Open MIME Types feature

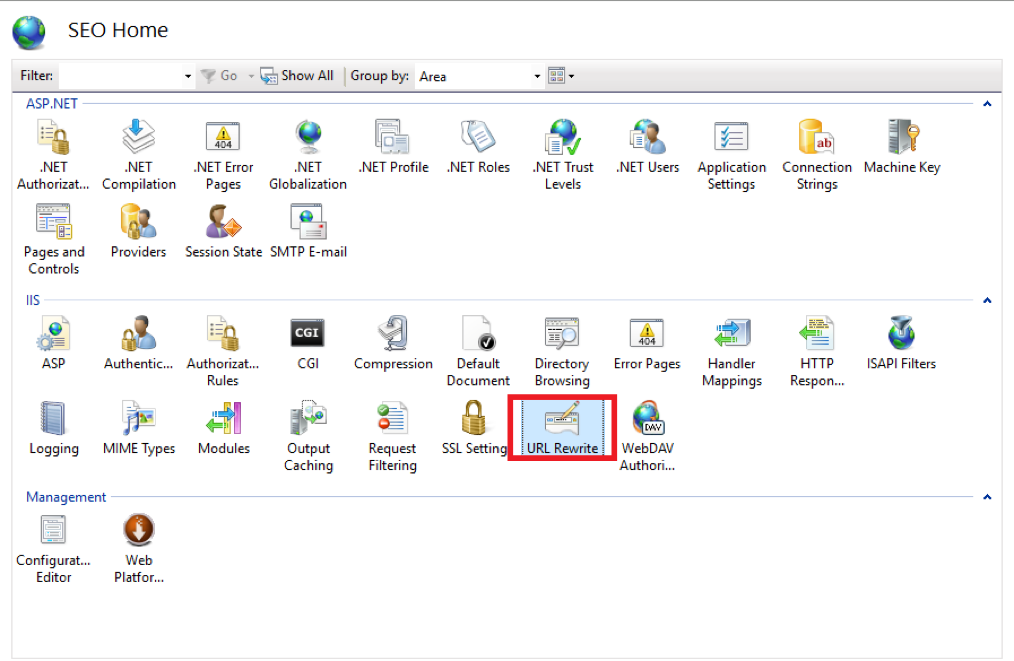[138, 428]
